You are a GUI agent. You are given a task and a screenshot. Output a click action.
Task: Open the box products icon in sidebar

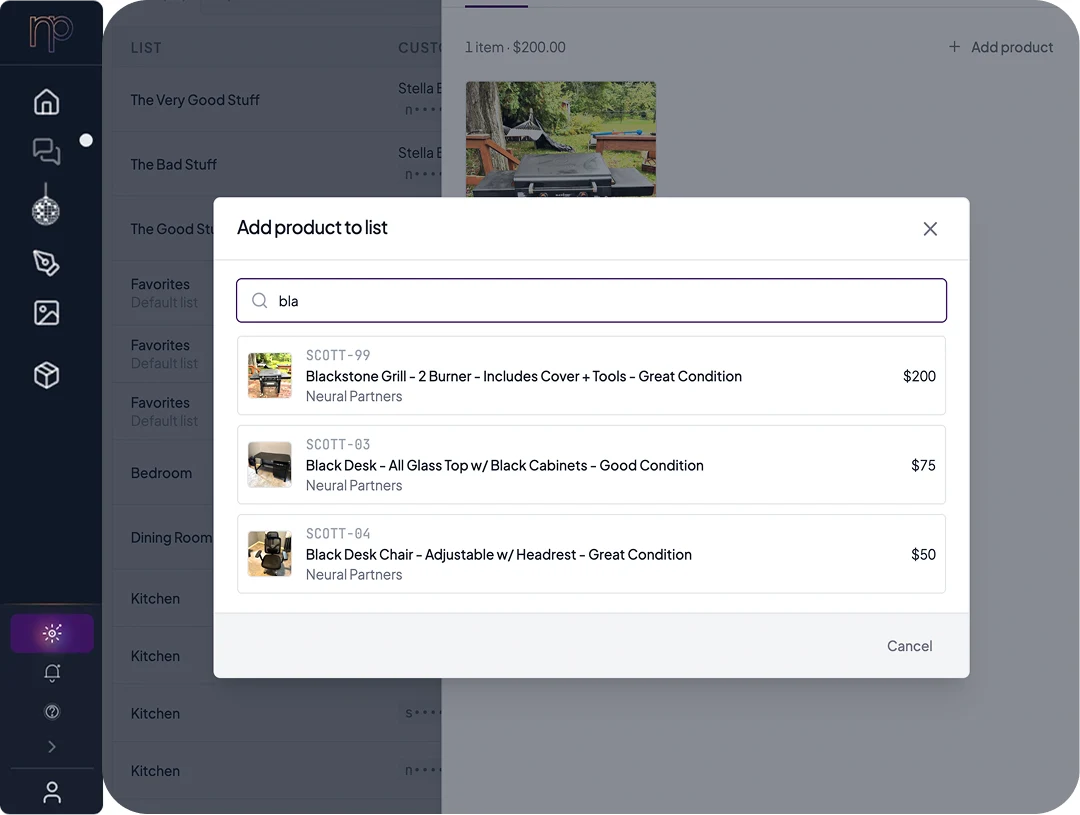coord(46,375)
